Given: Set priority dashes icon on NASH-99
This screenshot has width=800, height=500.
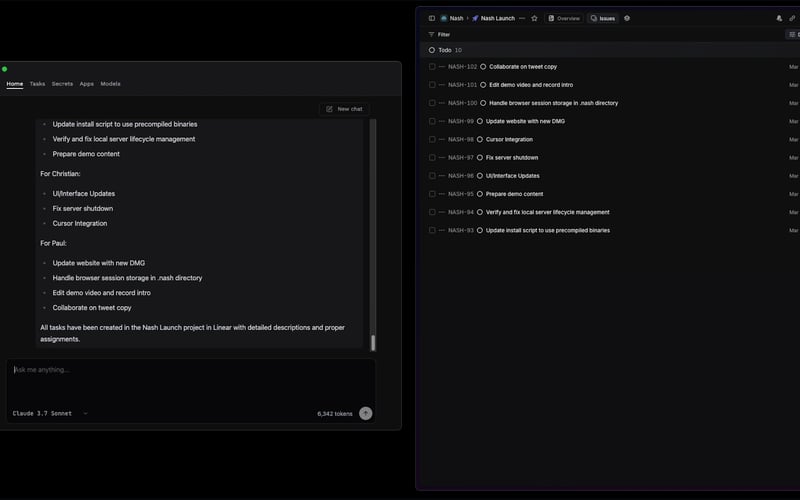Looking at the screenshot, I should coord(442,121).
